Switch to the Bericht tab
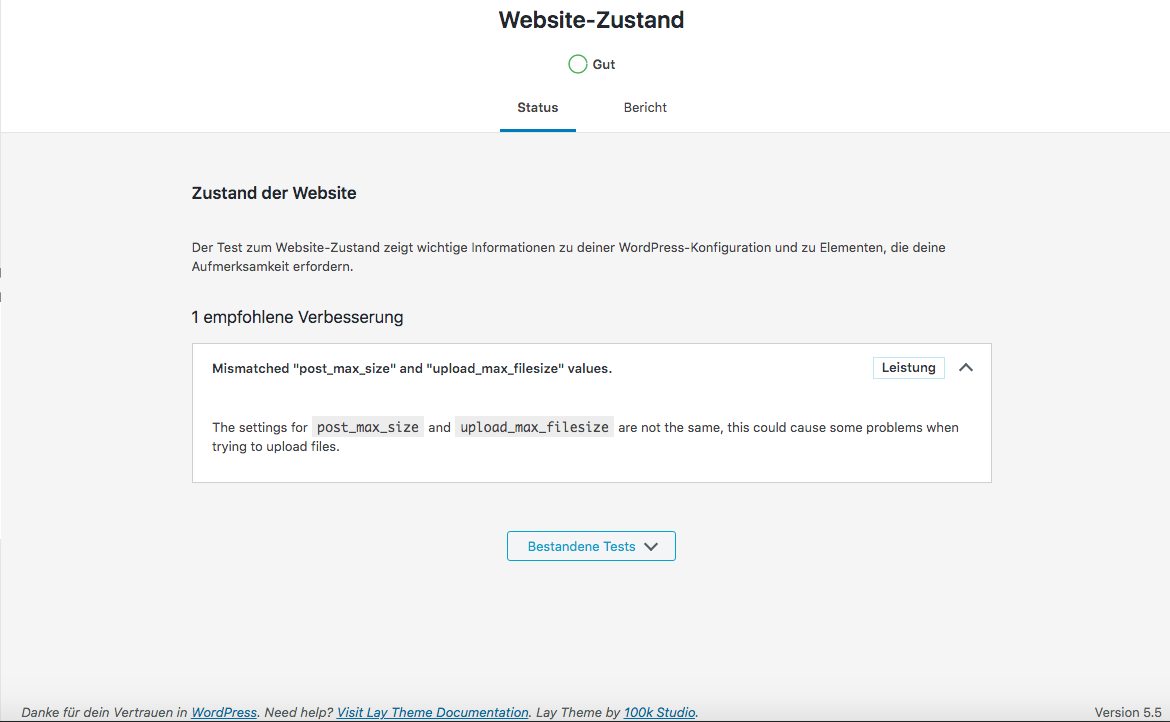1170x722 pixels. point(645,107)
